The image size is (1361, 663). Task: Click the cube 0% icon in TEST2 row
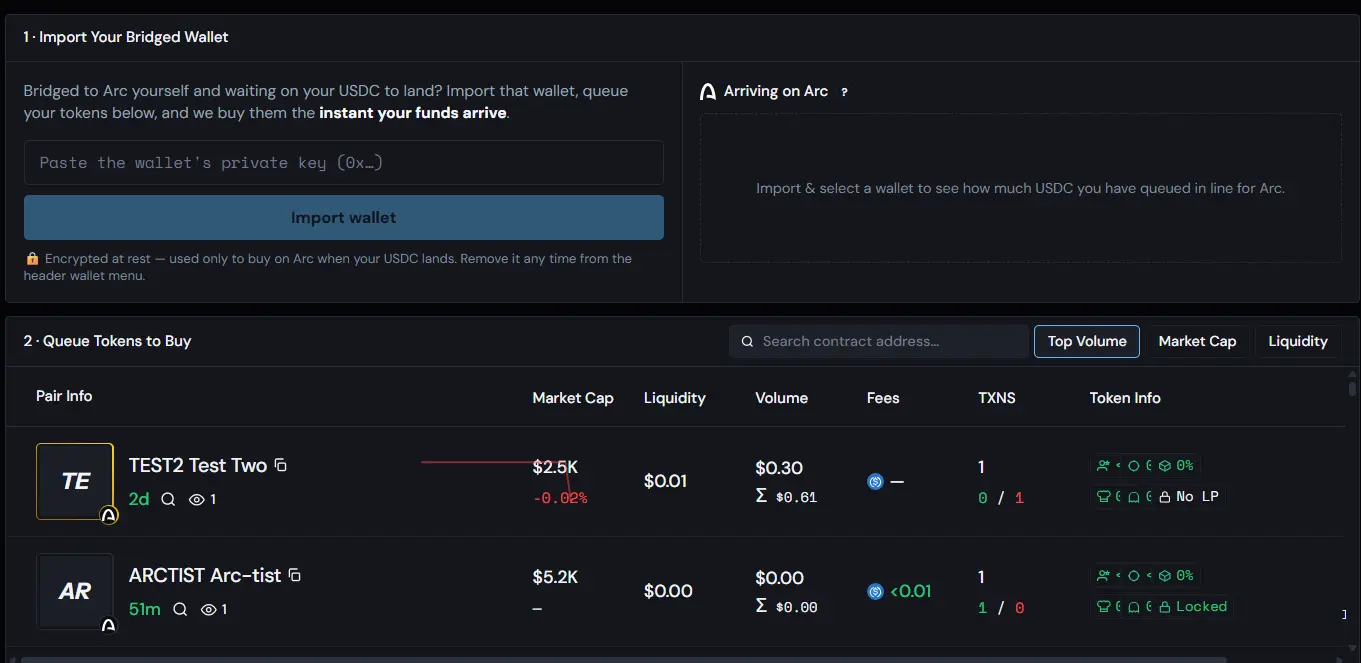1165,466
